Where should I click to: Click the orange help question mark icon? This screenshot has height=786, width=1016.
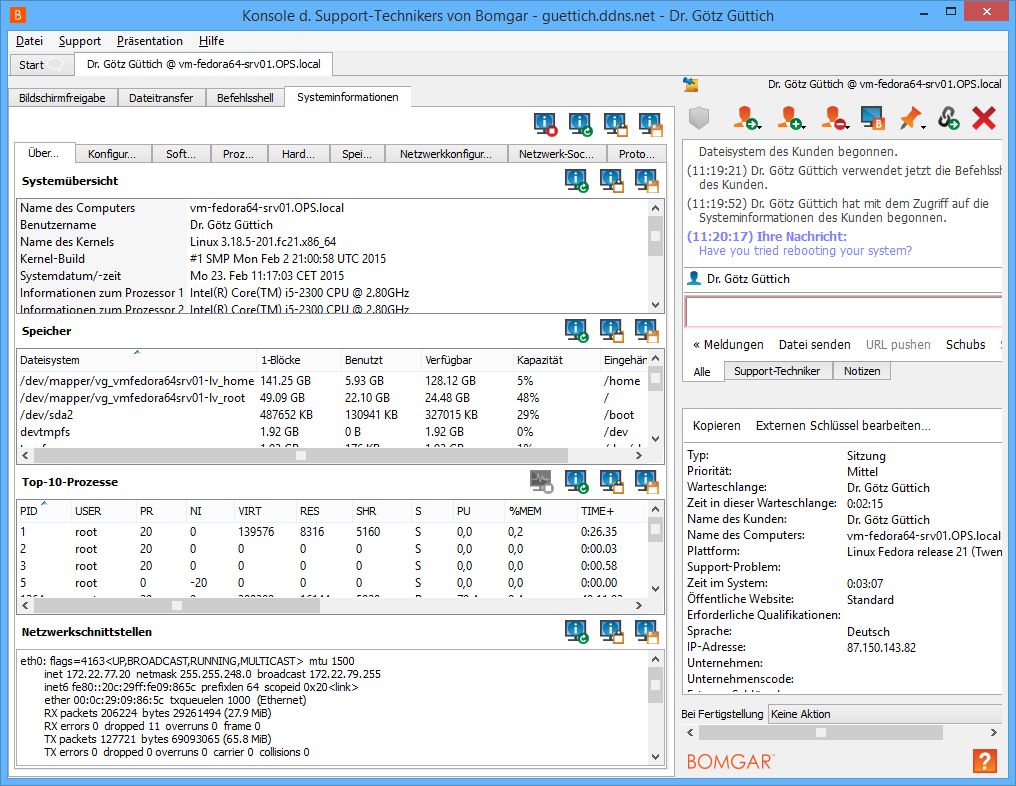[984, 760]
